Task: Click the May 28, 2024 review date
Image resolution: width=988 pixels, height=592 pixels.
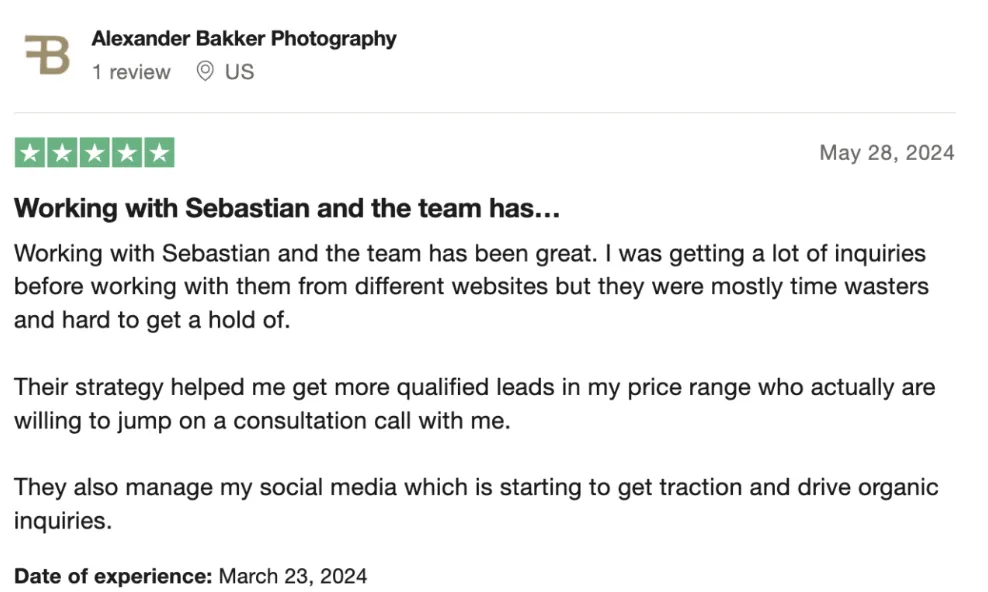Action: click(887, 152)
